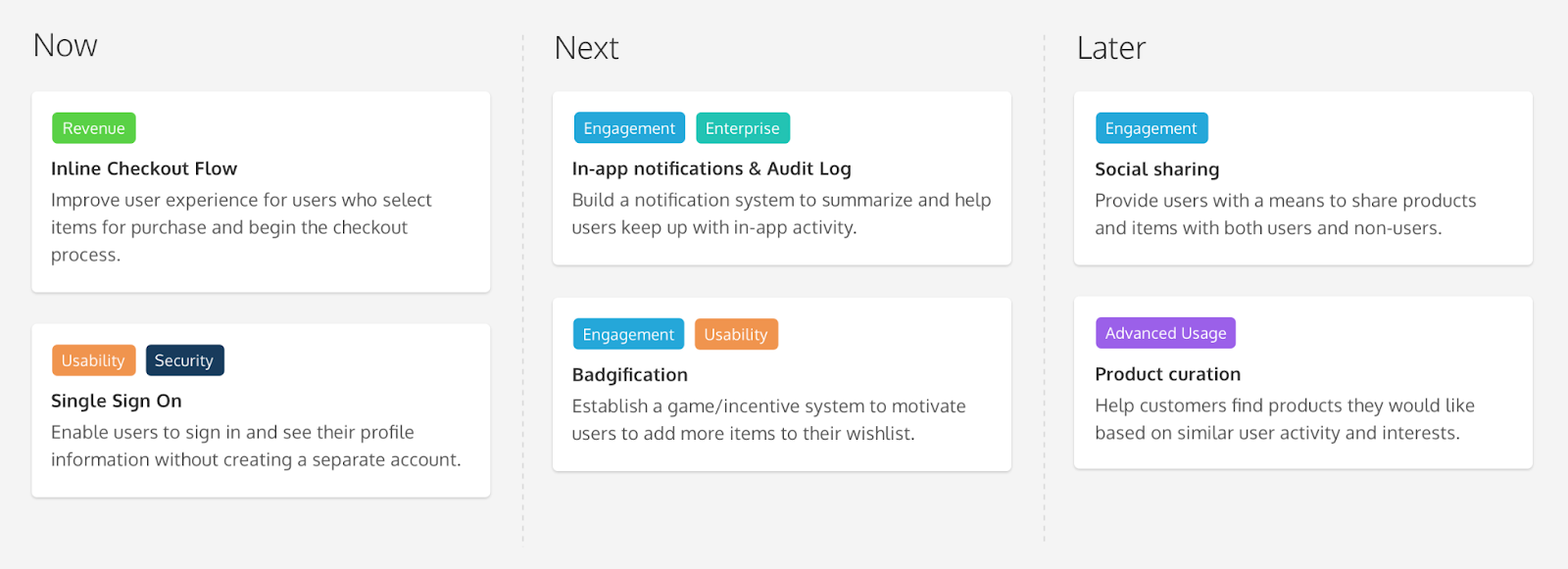
Task: Open the Badgification card
Action: coord(629,374)
